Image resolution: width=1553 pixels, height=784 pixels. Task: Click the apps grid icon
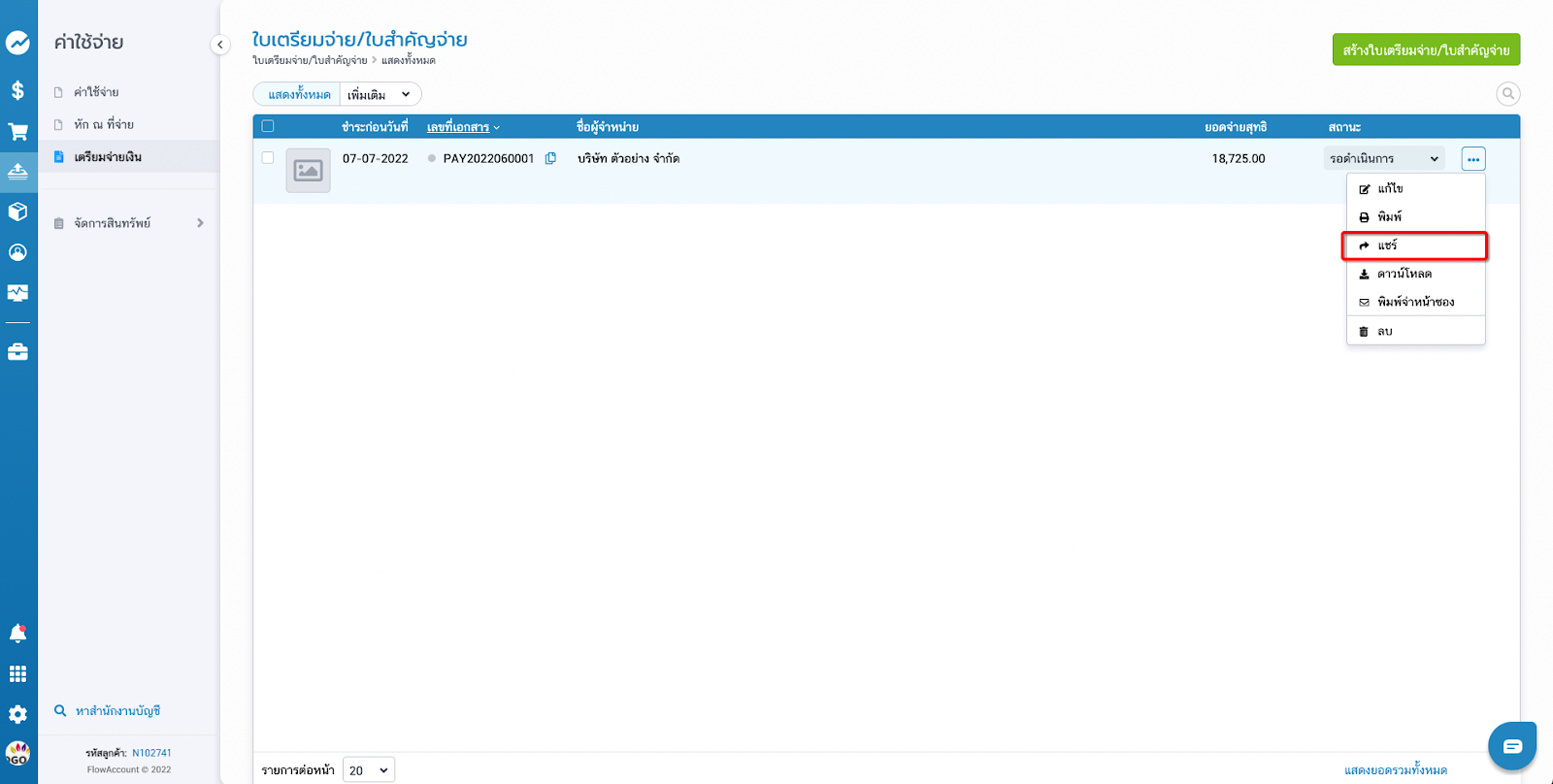click(x=17, y=673)
